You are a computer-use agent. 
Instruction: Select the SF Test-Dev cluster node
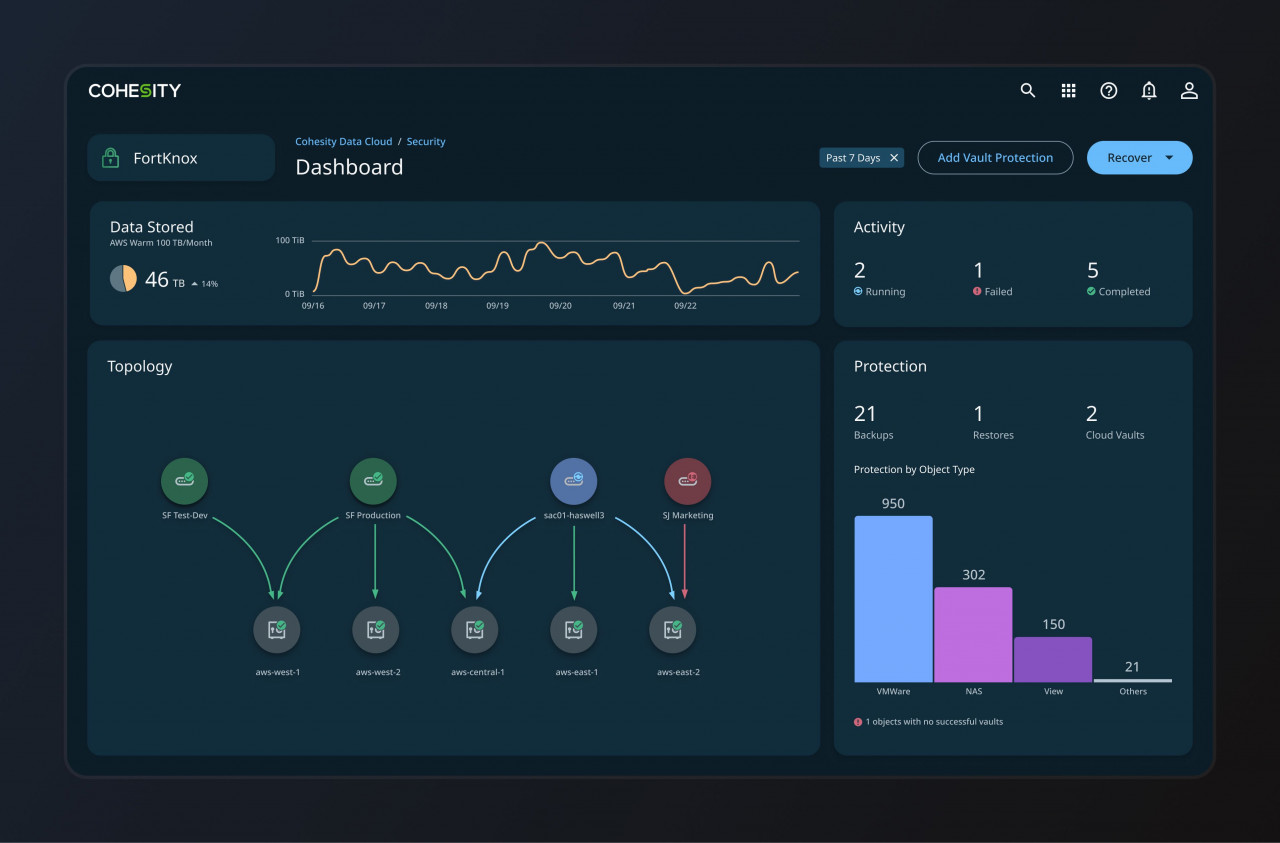[x=184, y=481]
